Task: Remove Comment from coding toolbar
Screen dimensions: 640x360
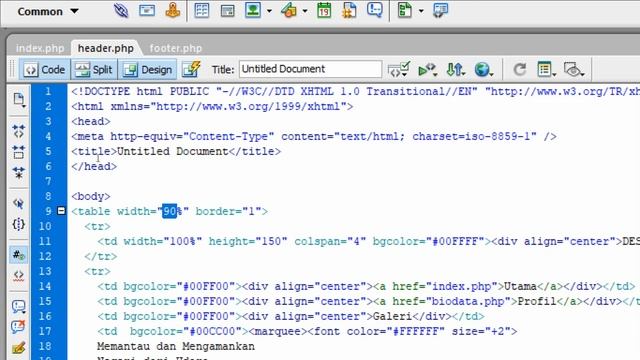Action: [x=18, y=327]
